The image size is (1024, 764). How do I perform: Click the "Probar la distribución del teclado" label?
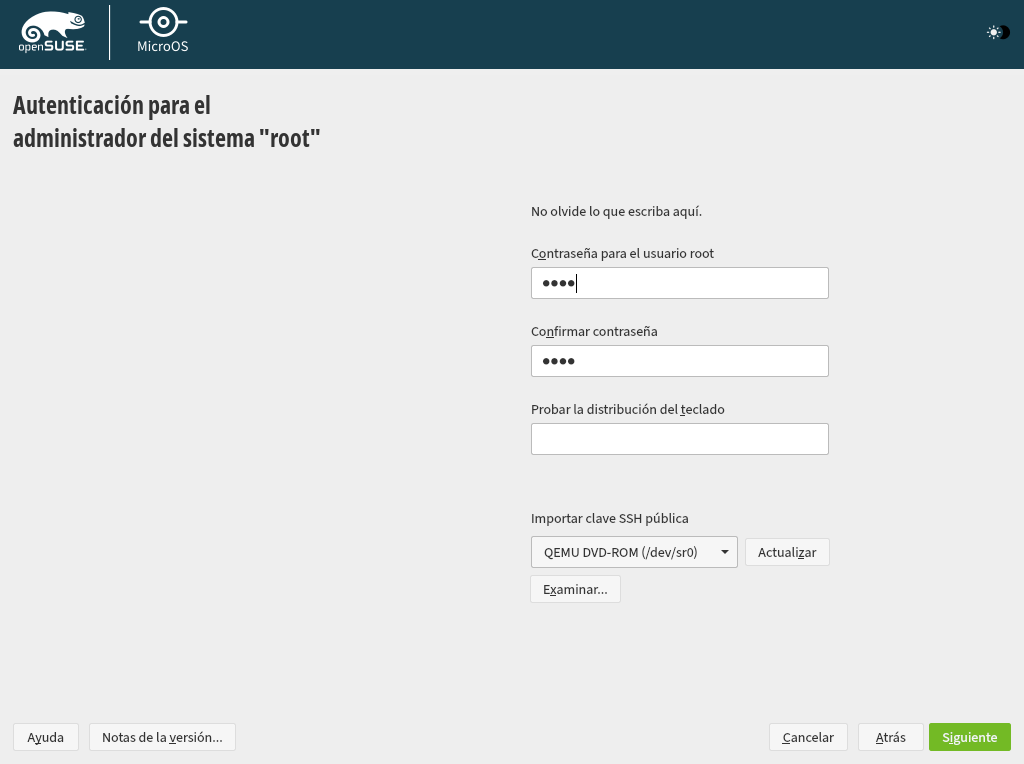(x=628, y=409)
